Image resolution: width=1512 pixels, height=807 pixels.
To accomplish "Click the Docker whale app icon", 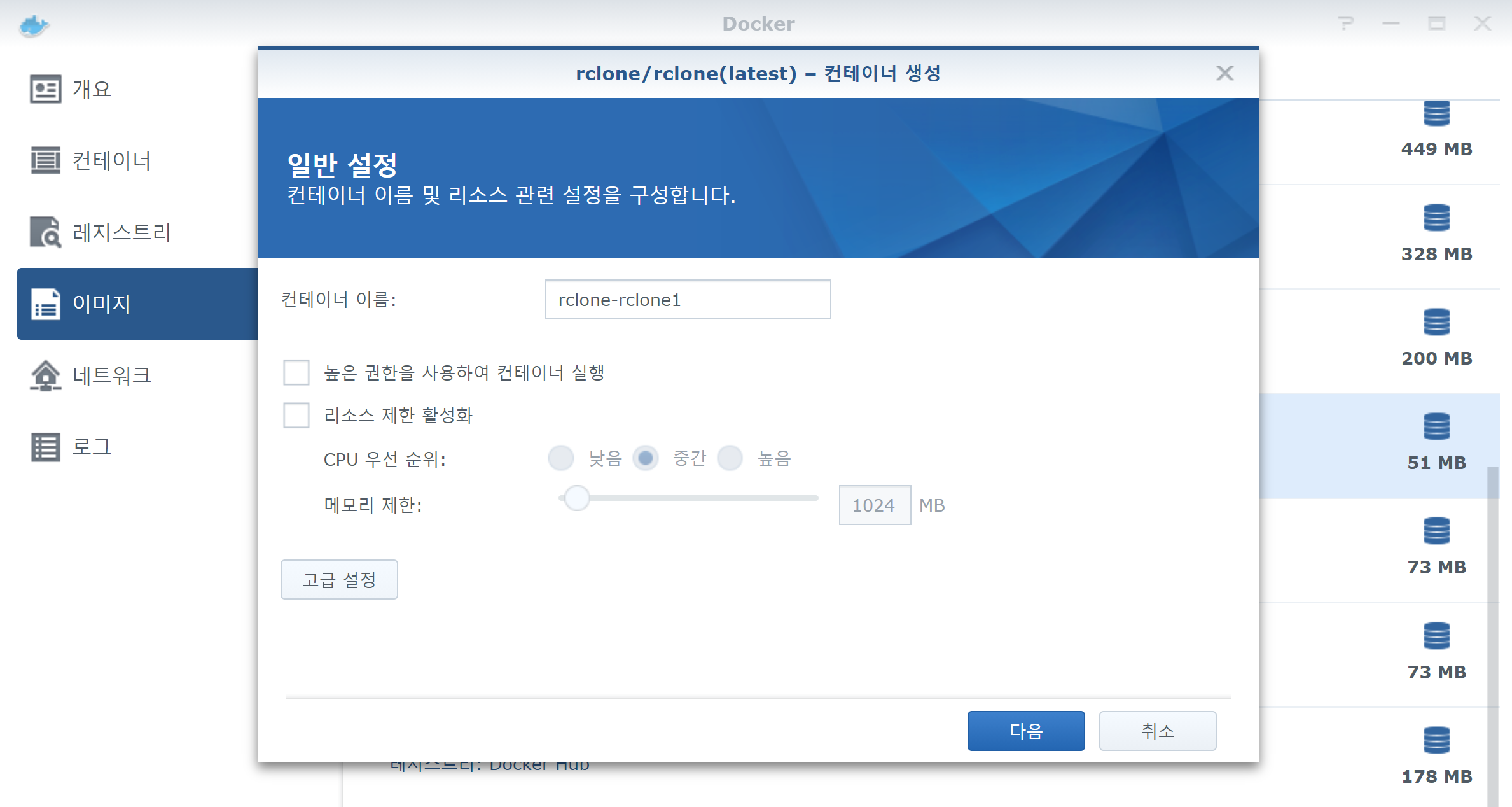I will point(34,25).
